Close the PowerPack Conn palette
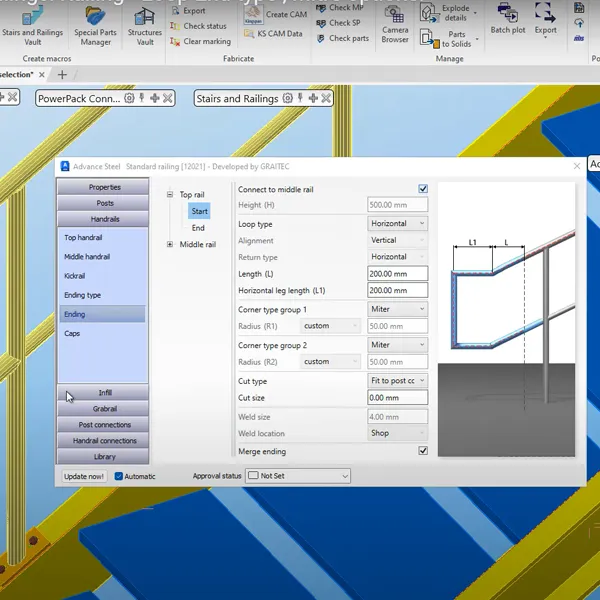The height and width of the screenshot is (600, 600). click(x=168, y=98)
